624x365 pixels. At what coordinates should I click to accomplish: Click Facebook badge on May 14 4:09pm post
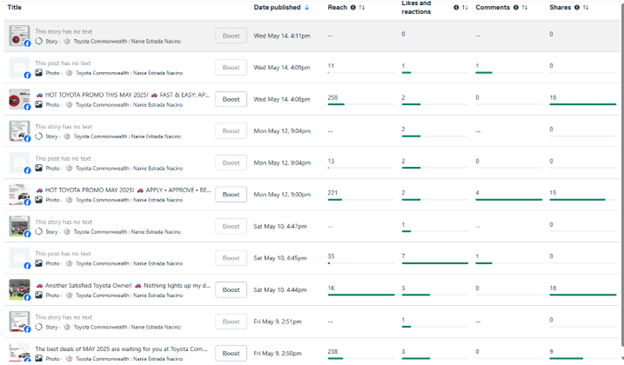(27, 75)
